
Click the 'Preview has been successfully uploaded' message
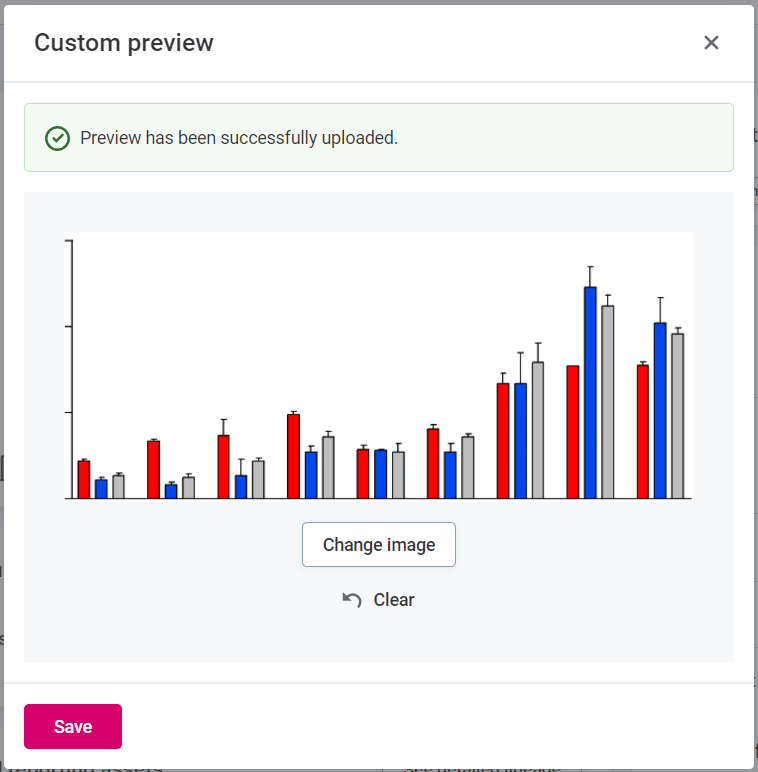click(239, 138)
